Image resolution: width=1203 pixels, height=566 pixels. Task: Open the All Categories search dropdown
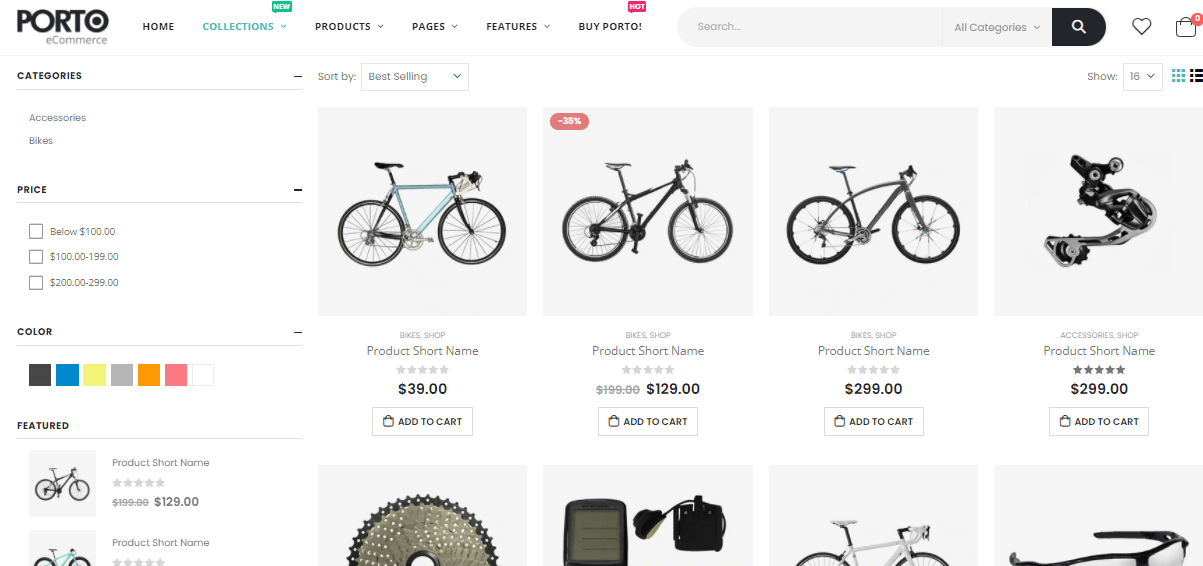tap(996, 27)
